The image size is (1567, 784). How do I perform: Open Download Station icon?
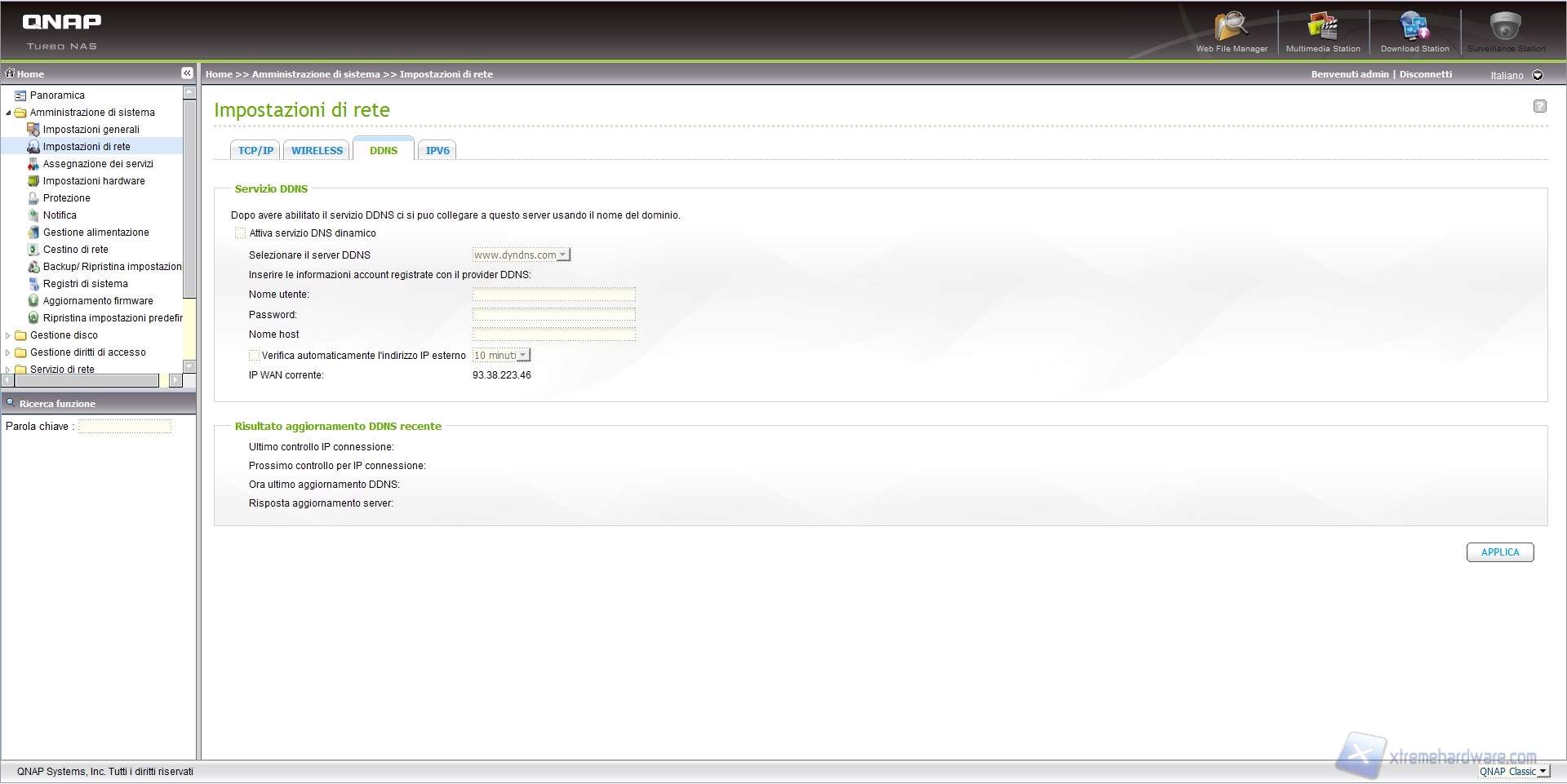(1414, 29)
